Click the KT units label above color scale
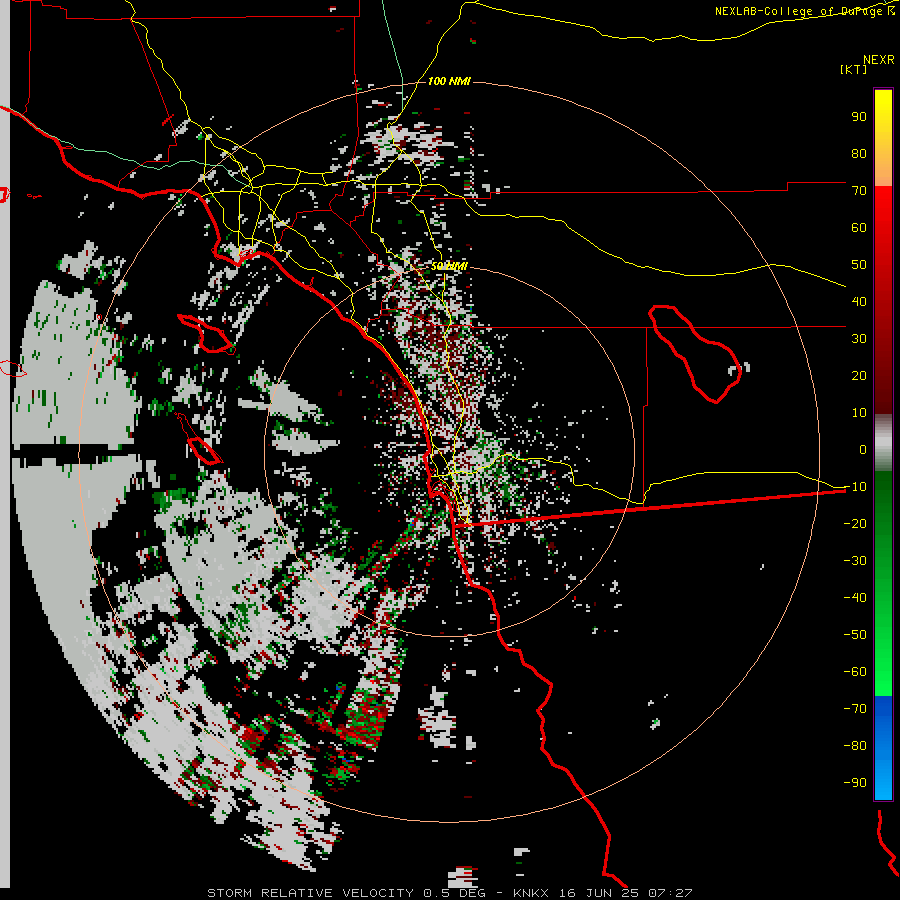The image size is (900, 900). tap(854, 69)
